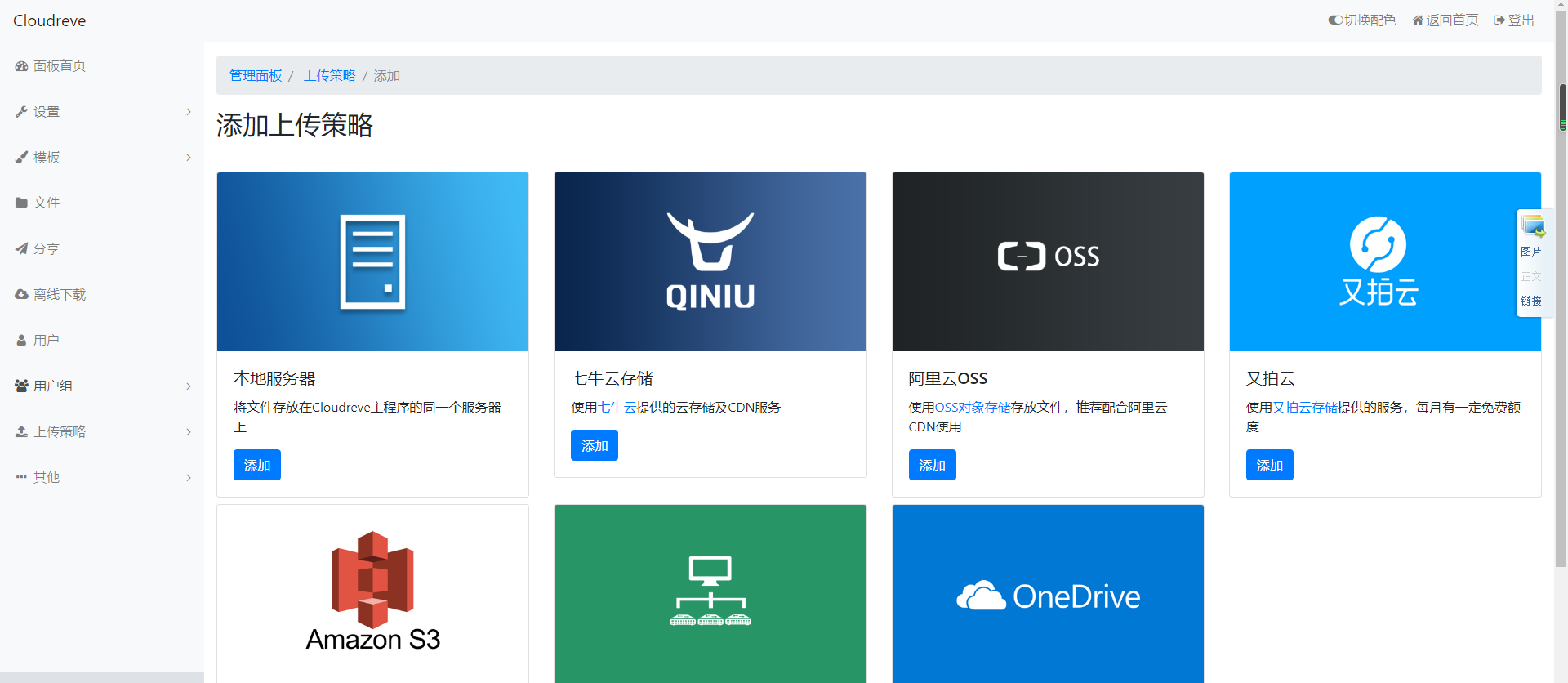Click the Cloudreve brand title
Viewport: 1568px width, 683px height.
[x=49, y=20]
